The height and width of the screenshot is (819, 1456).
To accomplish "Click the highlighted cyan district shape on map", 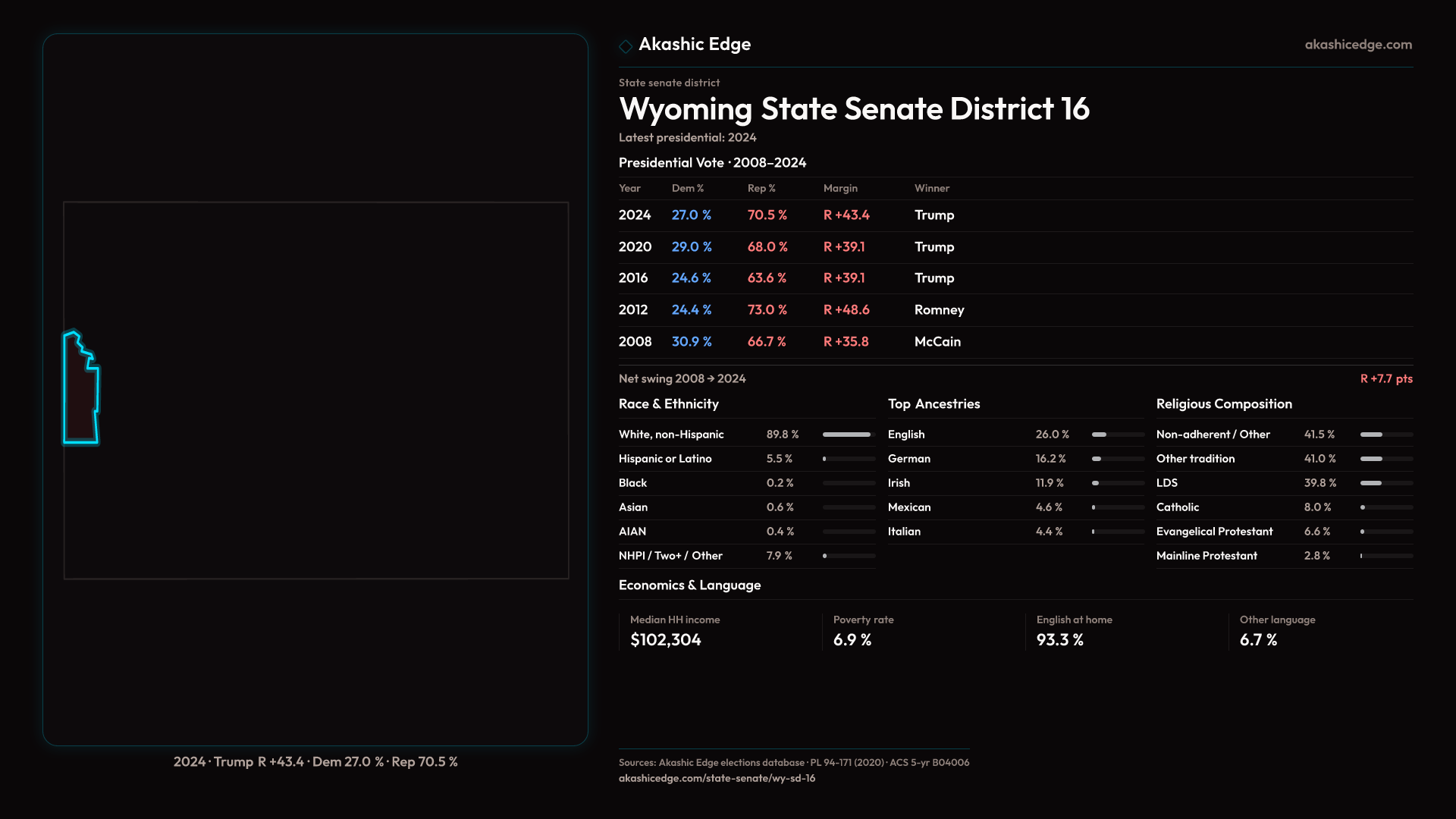I will click(x=80, y=394).
